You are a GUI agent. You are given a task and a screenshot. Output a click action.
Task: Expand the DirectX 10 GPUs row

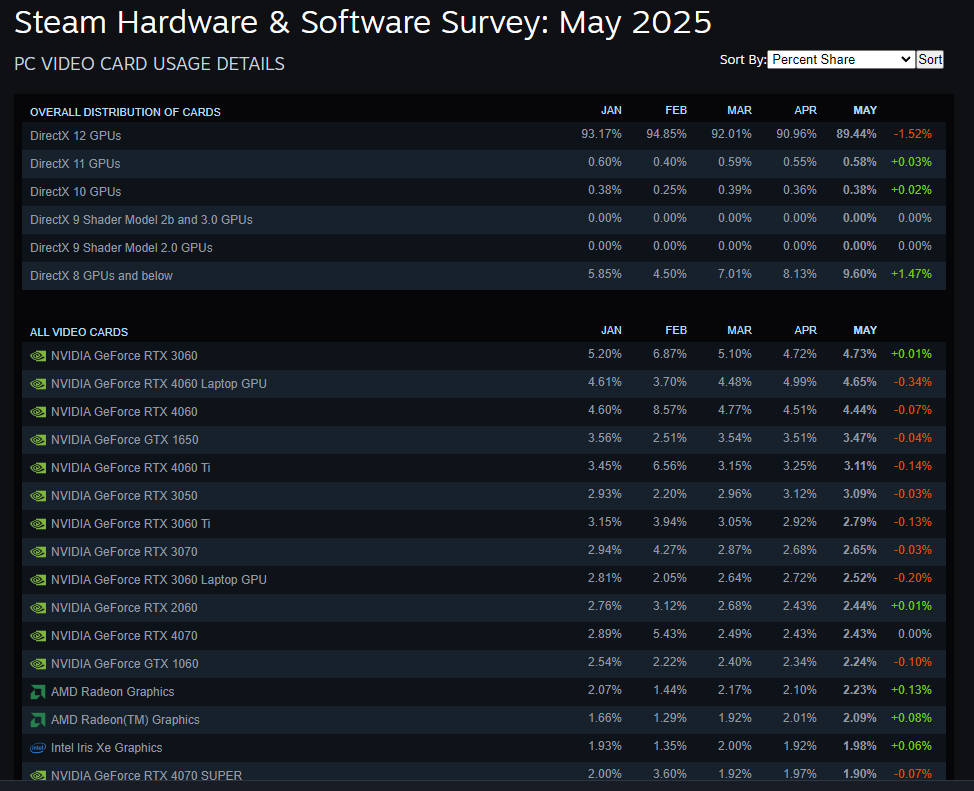483,191
